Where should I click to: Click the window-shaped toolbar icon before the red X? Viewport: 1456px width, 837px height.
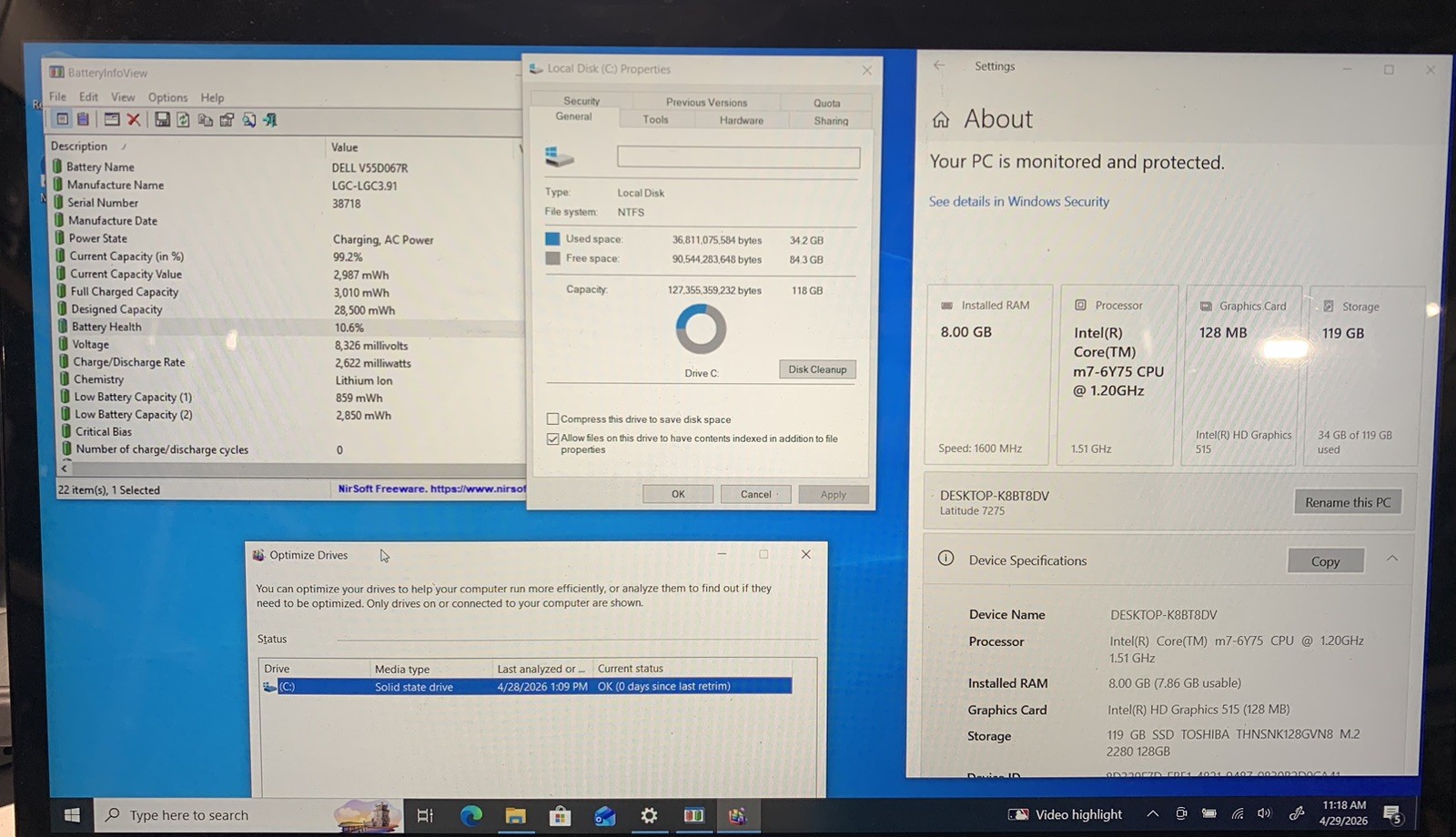pyautogui.click(x=112, y=119)
